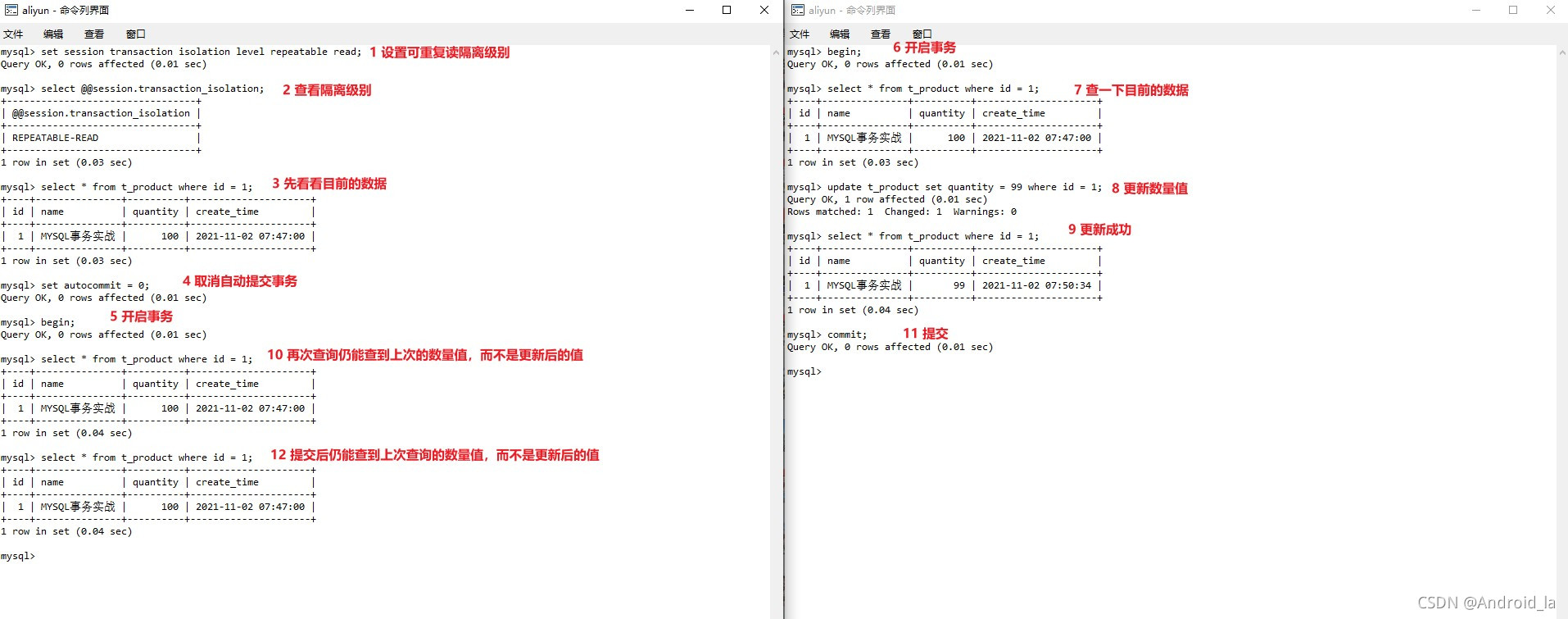Close the right aliyun window
Viewport: 1568px width, 619px height.
coord(1550,10)
